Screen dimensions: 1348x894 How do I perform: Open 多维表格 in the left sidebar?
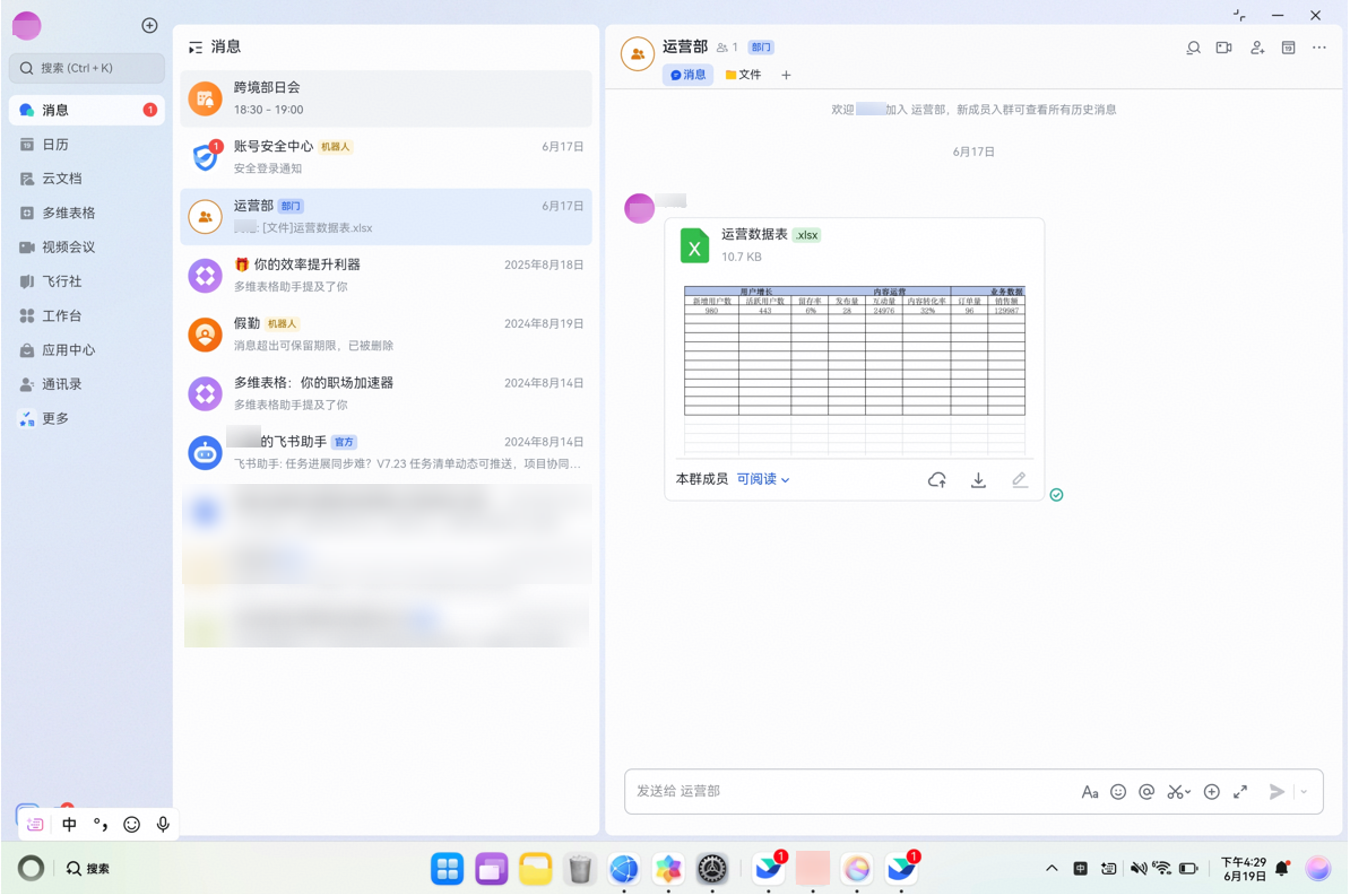point(87,213)
